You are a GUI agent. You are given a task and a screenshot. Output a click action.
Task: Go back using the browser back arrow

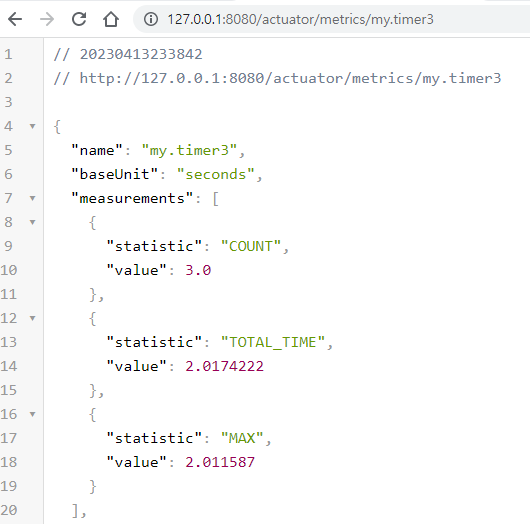pyautogui.click(x=15, y=19)
